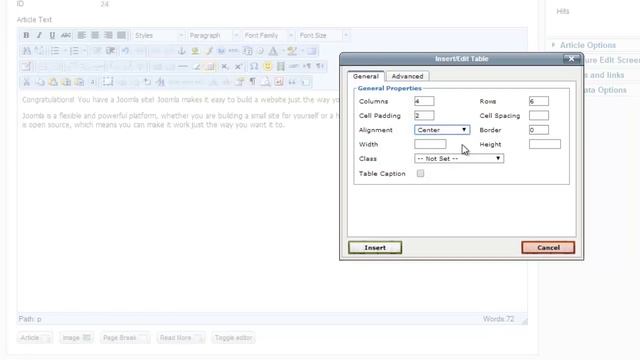Insert horizontal rule line icon
640x360 pixels.
(x=183, y=66)
